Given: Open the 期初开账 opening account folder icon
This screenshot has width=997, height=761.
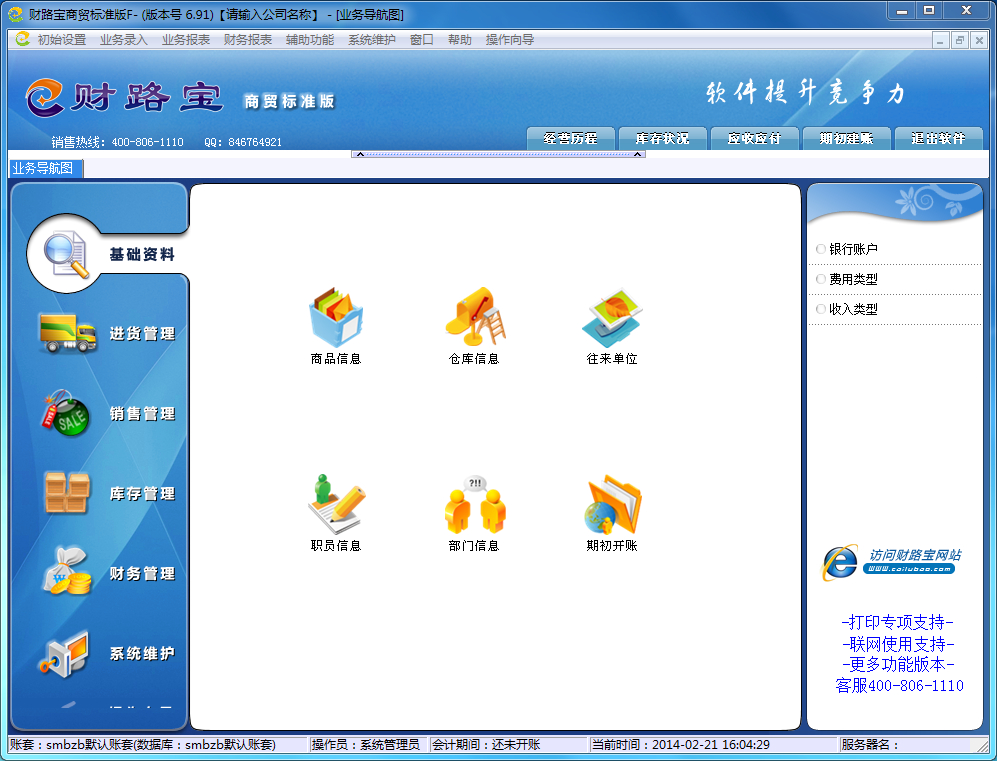Looking at the screenshot, I should pos(612,504).
